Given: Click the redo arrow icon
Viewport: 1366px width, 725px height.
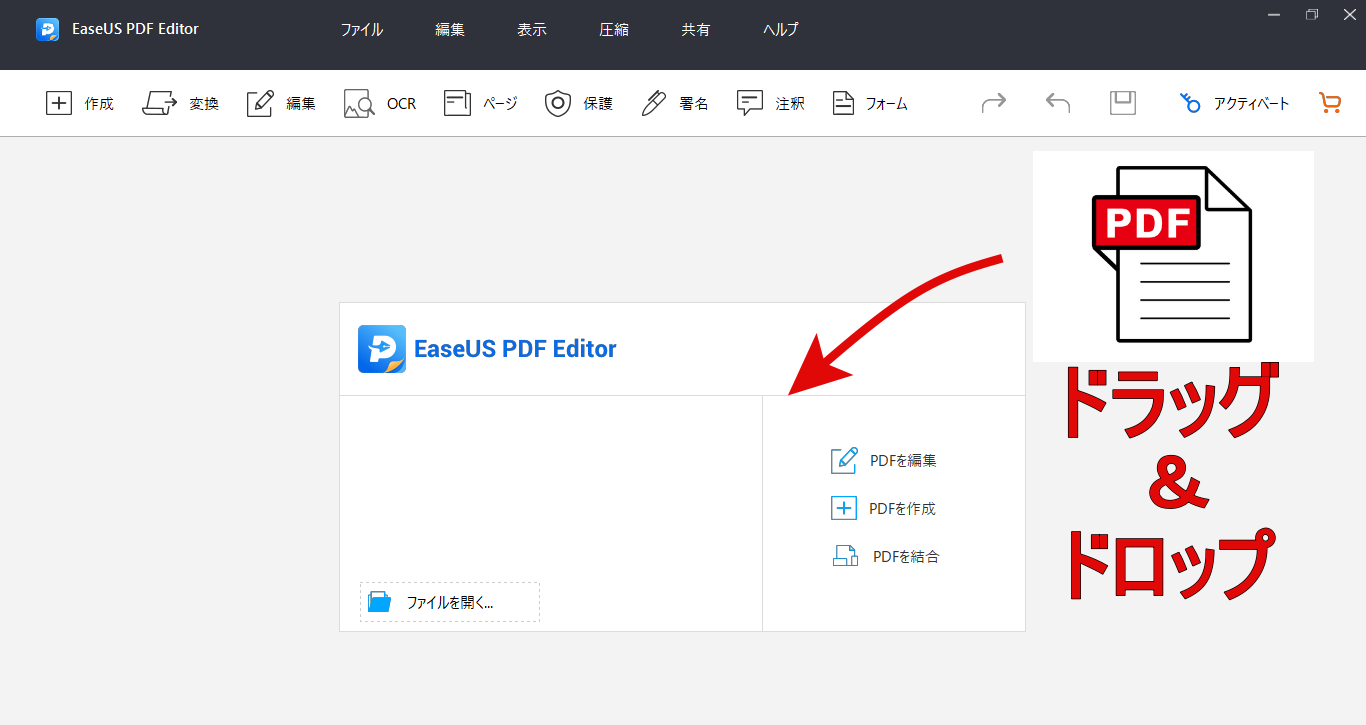Looking at the screenshot, I should [994, 102].
